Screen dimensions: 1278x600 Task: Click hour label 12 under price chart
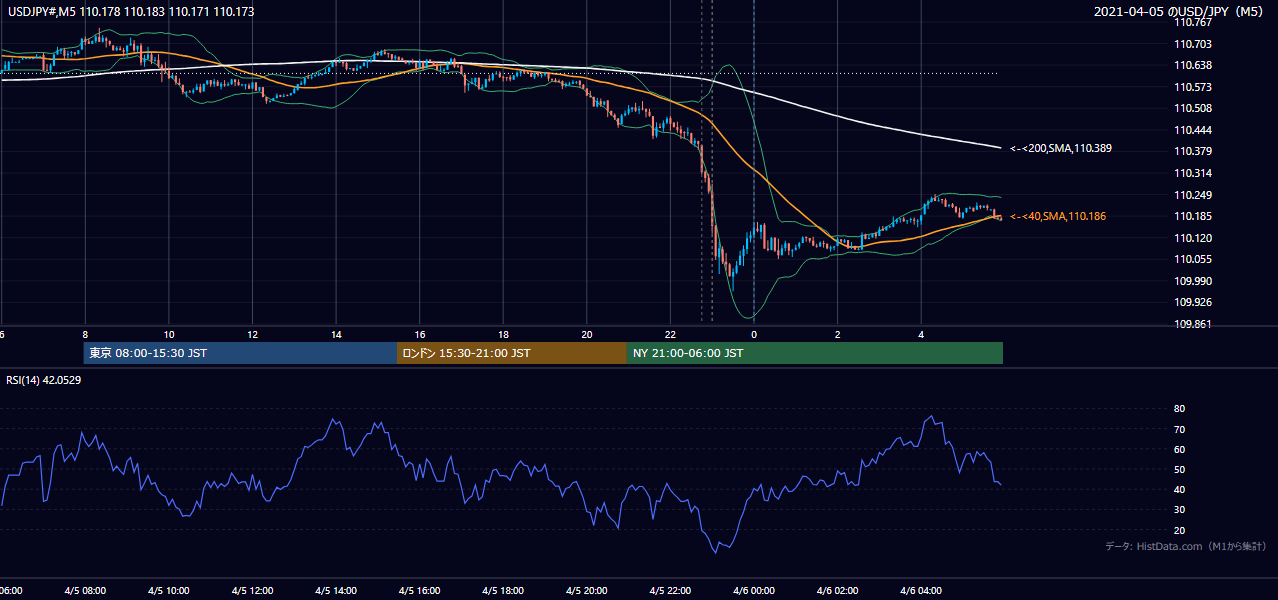(x=253, y=334)
